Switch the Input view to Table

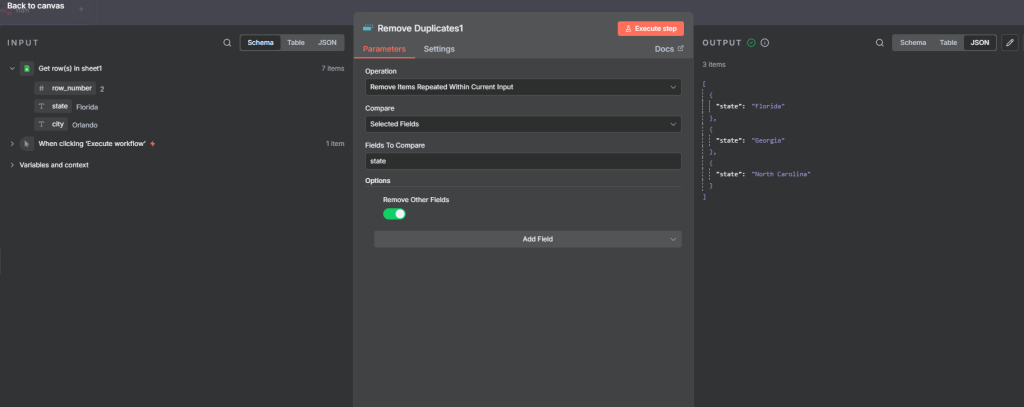tap(296, 43)
